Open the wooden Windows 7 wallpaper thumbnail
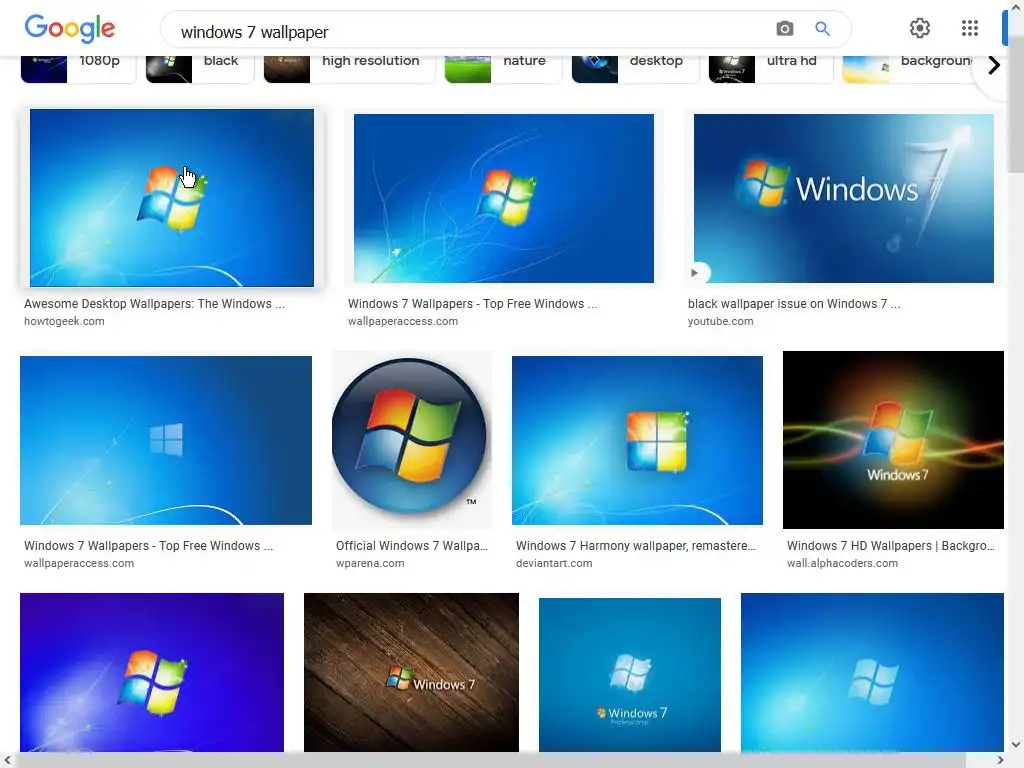Screen dimensions: 1024x768 coord(411,672)
